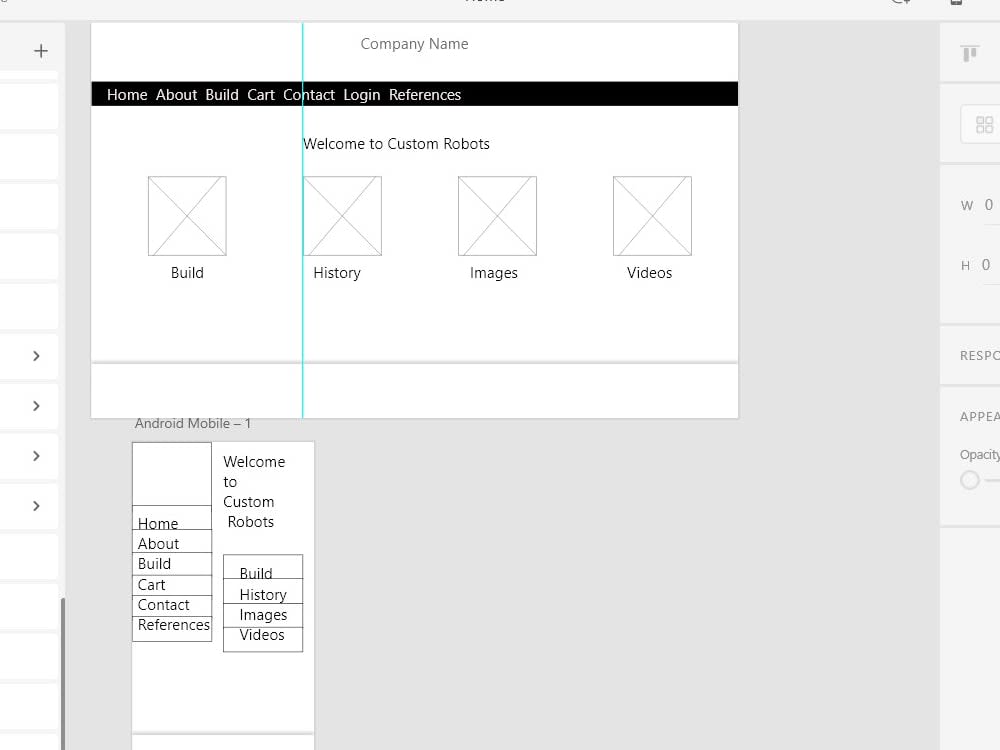Viewport: 1000px width, 750px height.
Task: Click the W width field in the right panel
Action: (x=989, y=205)
